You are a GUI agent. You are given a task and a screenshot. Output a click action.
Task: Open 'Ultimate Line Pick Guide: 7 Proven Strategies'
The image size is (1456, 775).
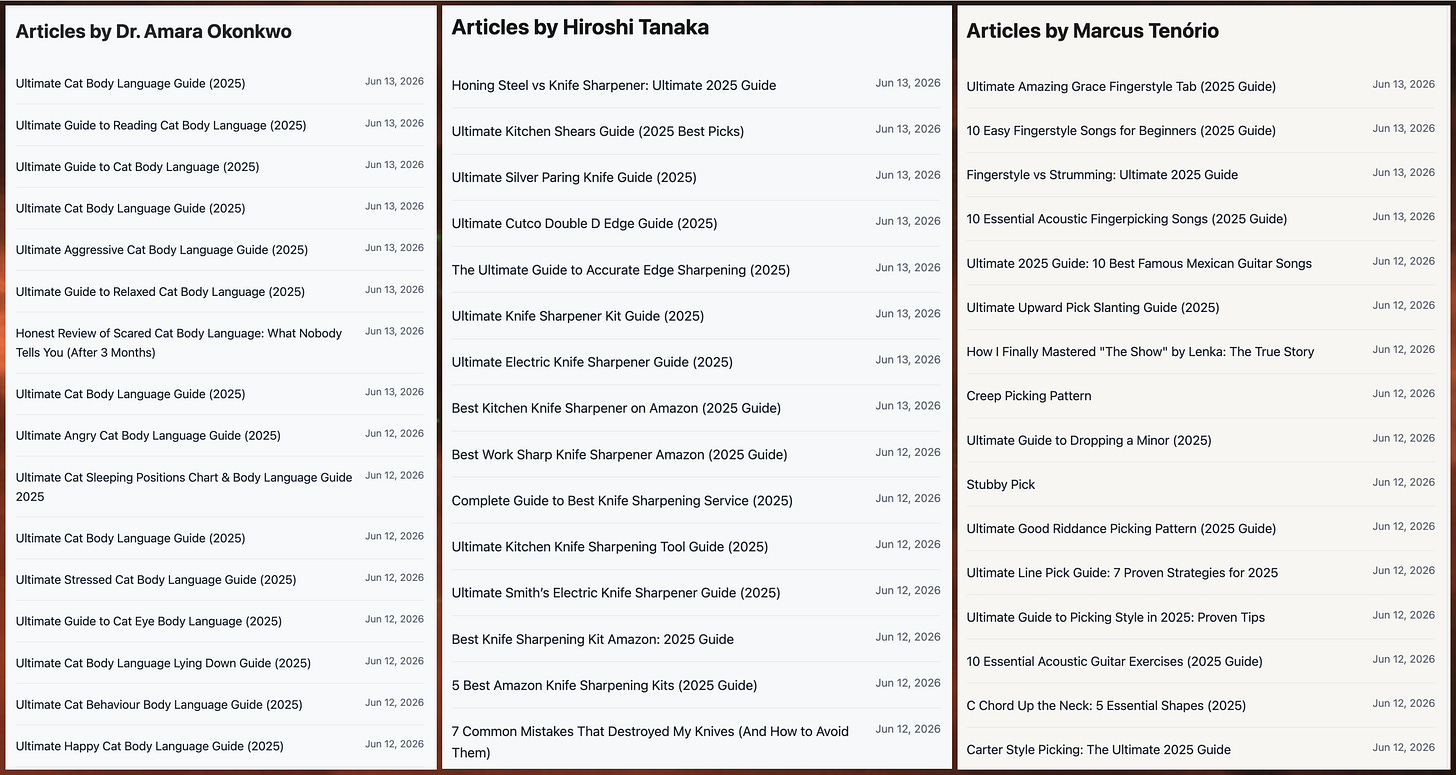click(1122, 573)
